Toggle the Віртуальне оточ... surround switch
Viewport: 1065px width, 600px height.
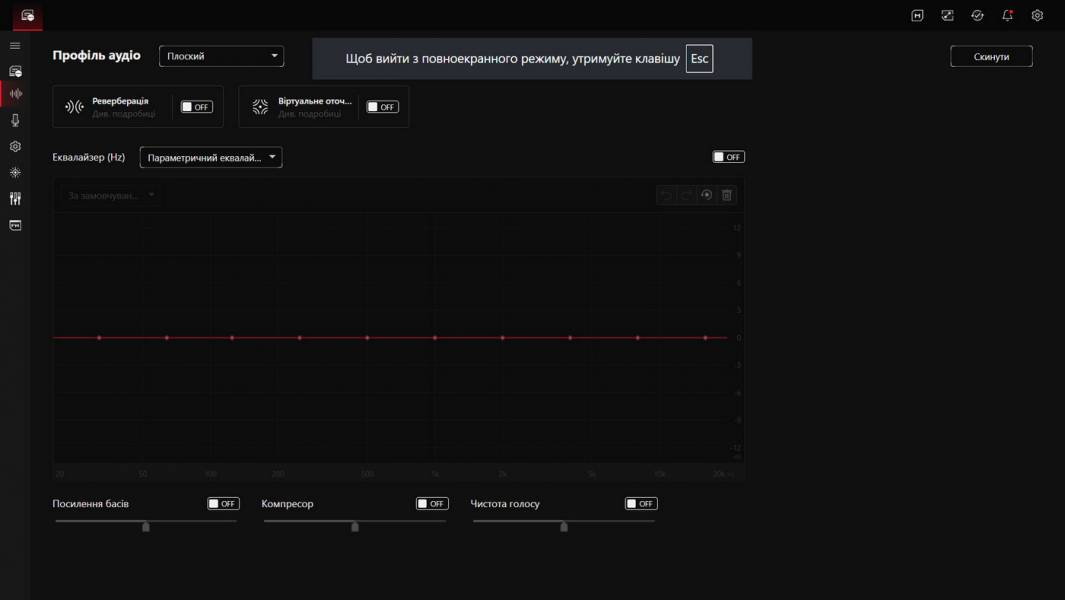[x=382, y=107]
